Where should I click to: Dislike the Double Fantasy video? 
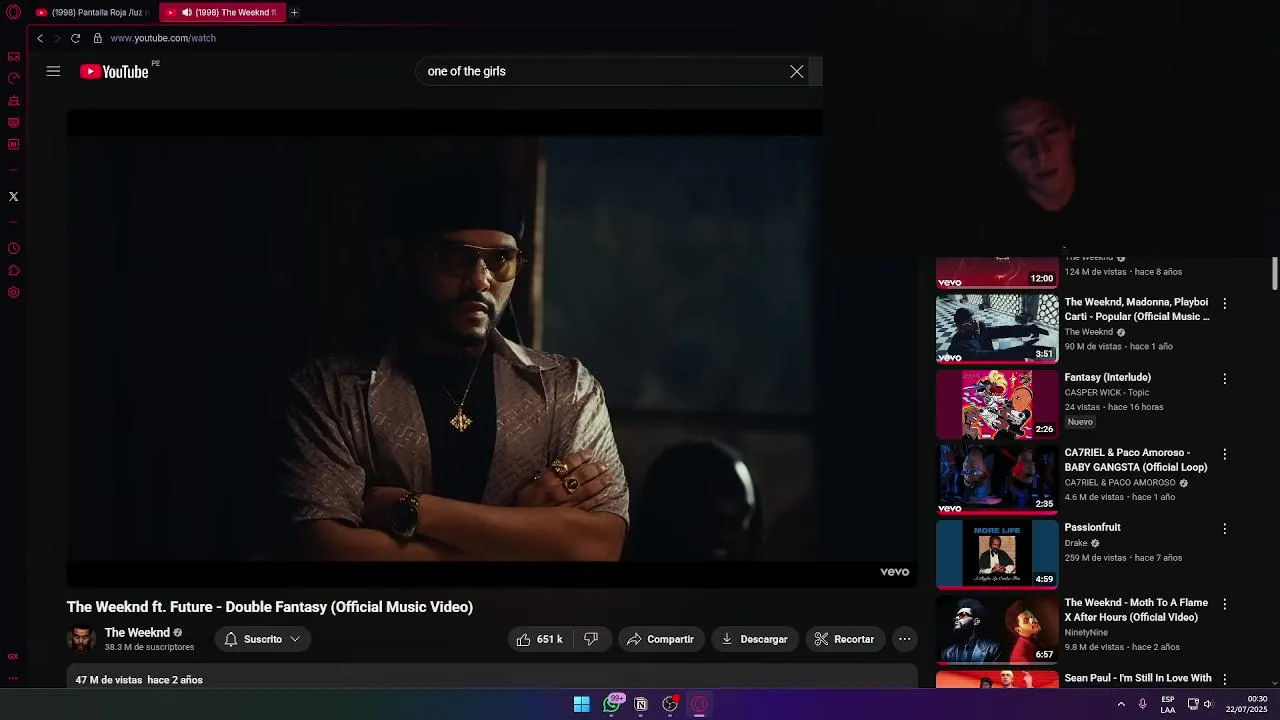[x=591, y=639]
